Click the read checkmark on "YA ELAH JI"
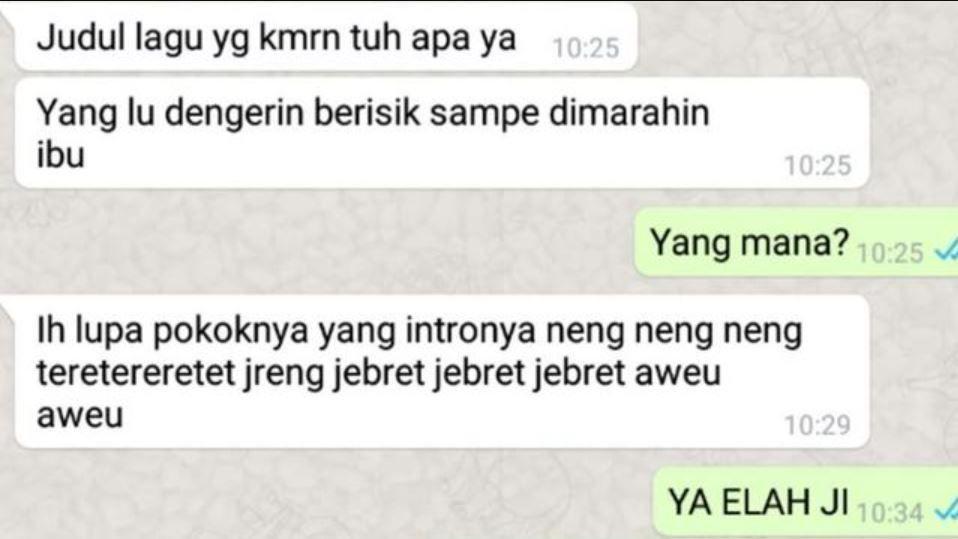The height and width of the screenshot is (539, 958). pyautogui.click(x=946, y=510)
